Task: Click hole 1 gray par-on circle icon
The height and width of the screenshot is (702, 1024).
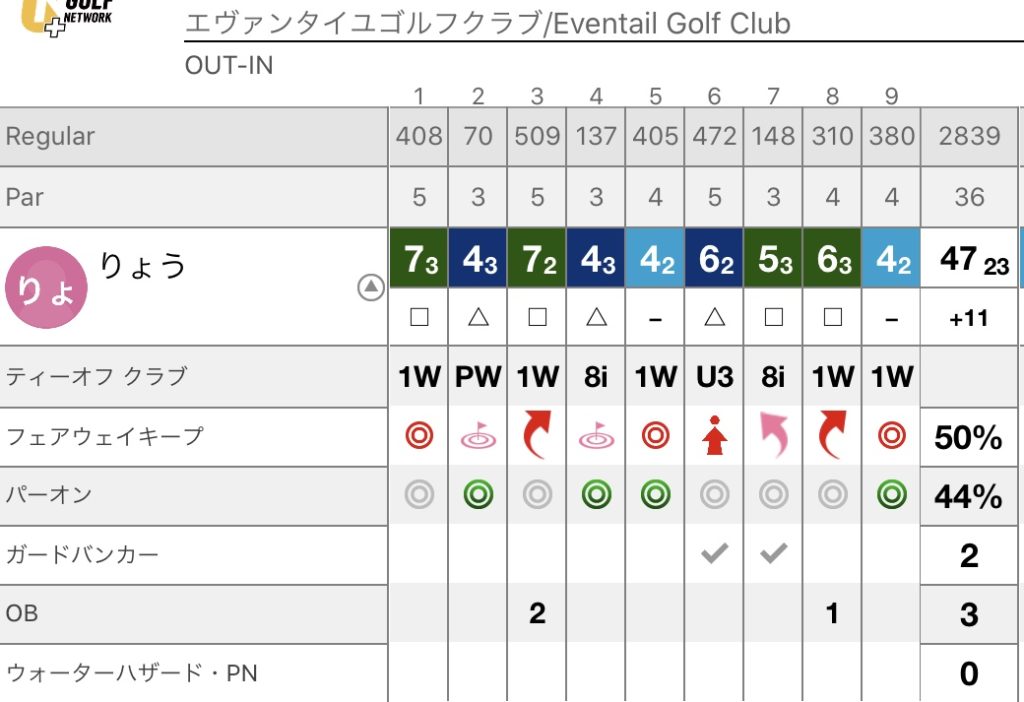Action: tap(419, 494)
